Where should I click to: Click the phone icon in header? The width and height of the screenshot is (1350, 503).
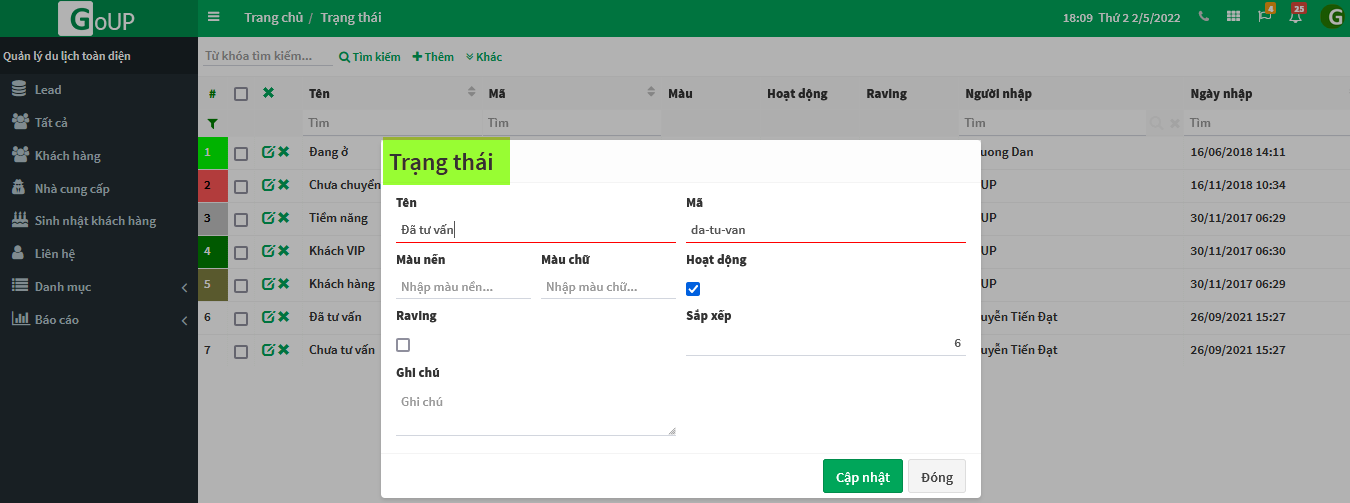coord(1204,17)
